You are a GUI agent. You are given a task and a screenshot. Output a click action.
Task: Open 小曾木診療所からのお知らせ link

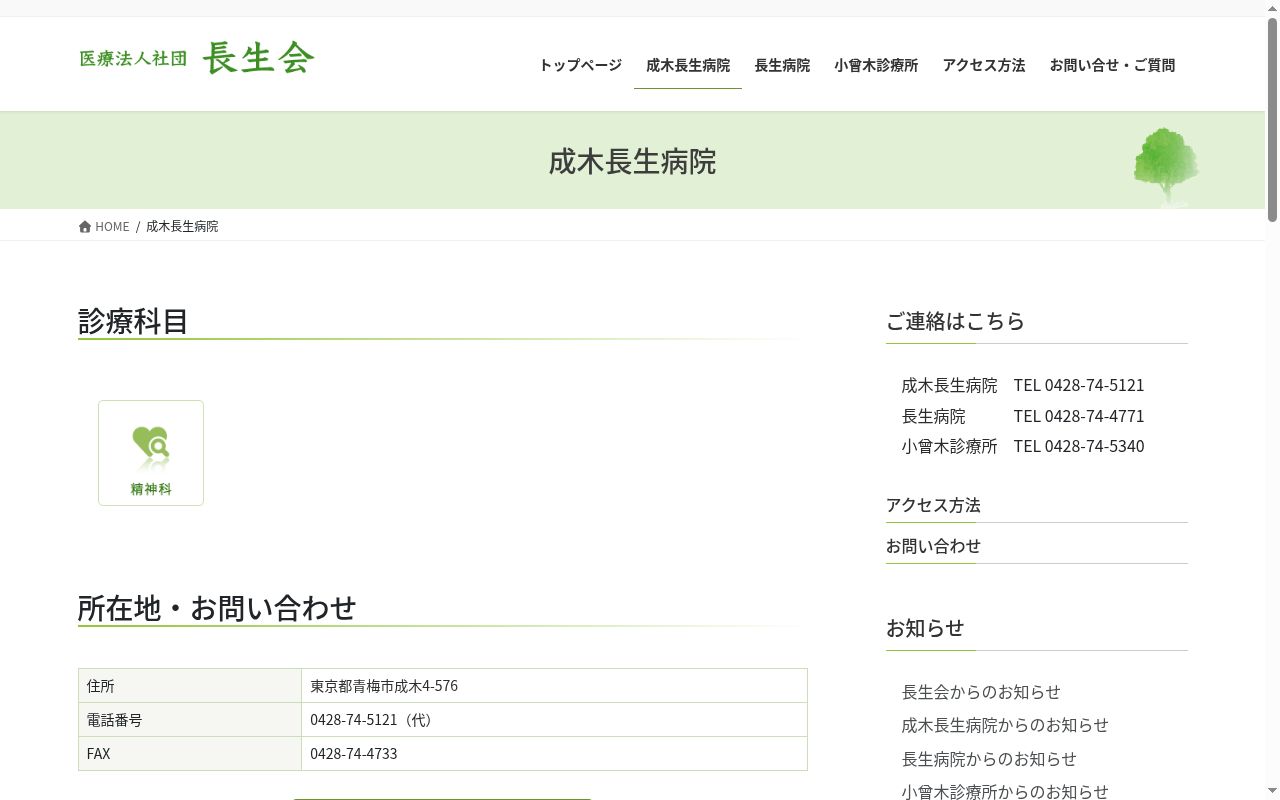tap(1005, 792)
